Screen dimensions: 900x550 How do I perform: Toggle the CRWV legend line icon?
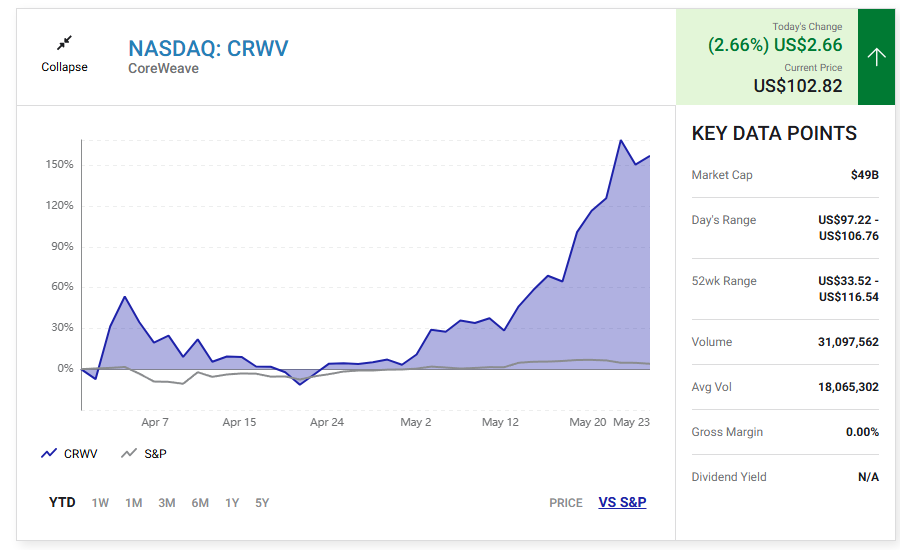pyautogui.click(x=49, y=454)
